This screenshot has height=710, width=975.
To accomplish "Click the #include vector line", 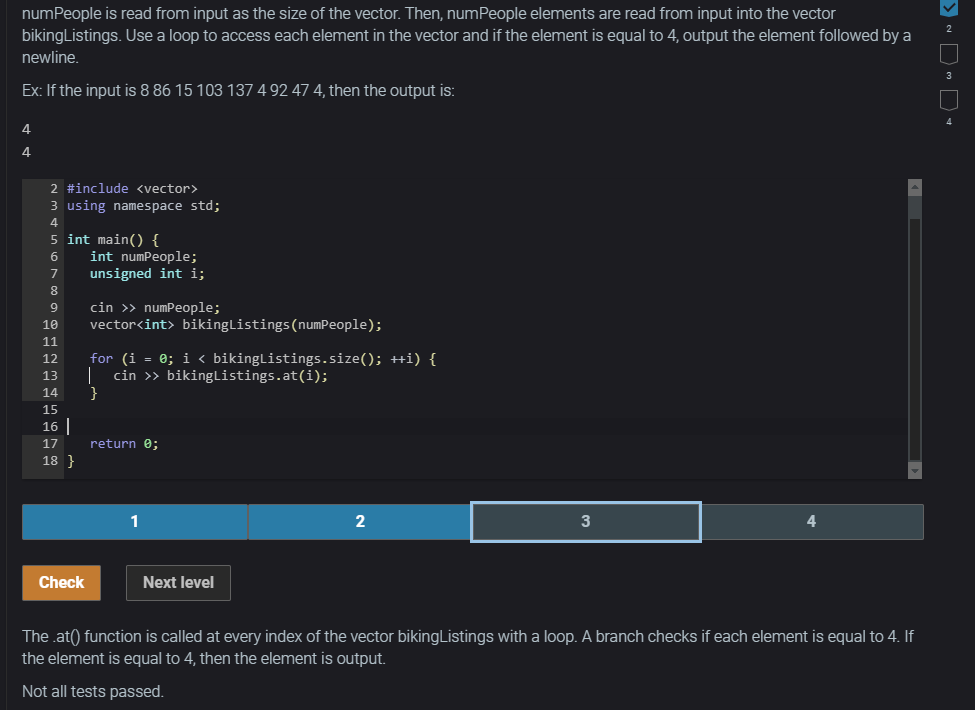I will pyautogui.click(x=130, y=188).
